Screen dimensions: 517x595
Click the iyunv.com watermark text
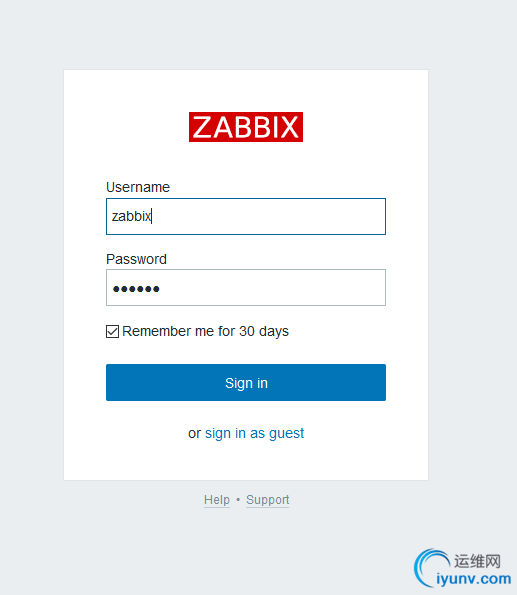tap(473, 579)
